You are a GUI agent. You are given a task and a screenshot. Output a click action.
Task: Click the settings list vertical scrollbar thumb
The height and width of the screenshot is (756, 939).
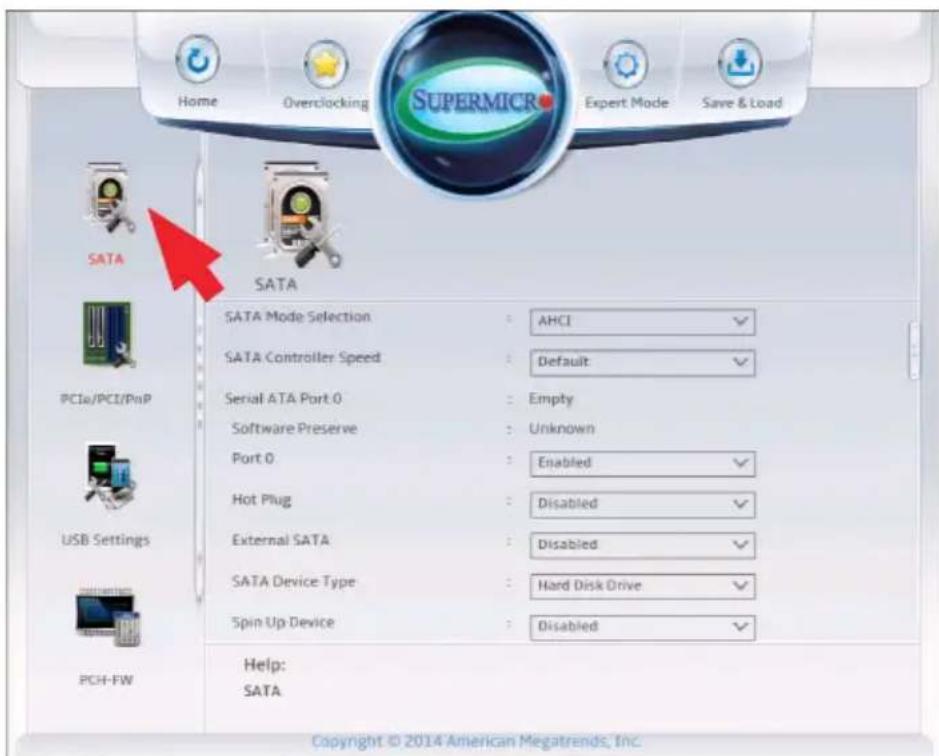coord(913,351)
